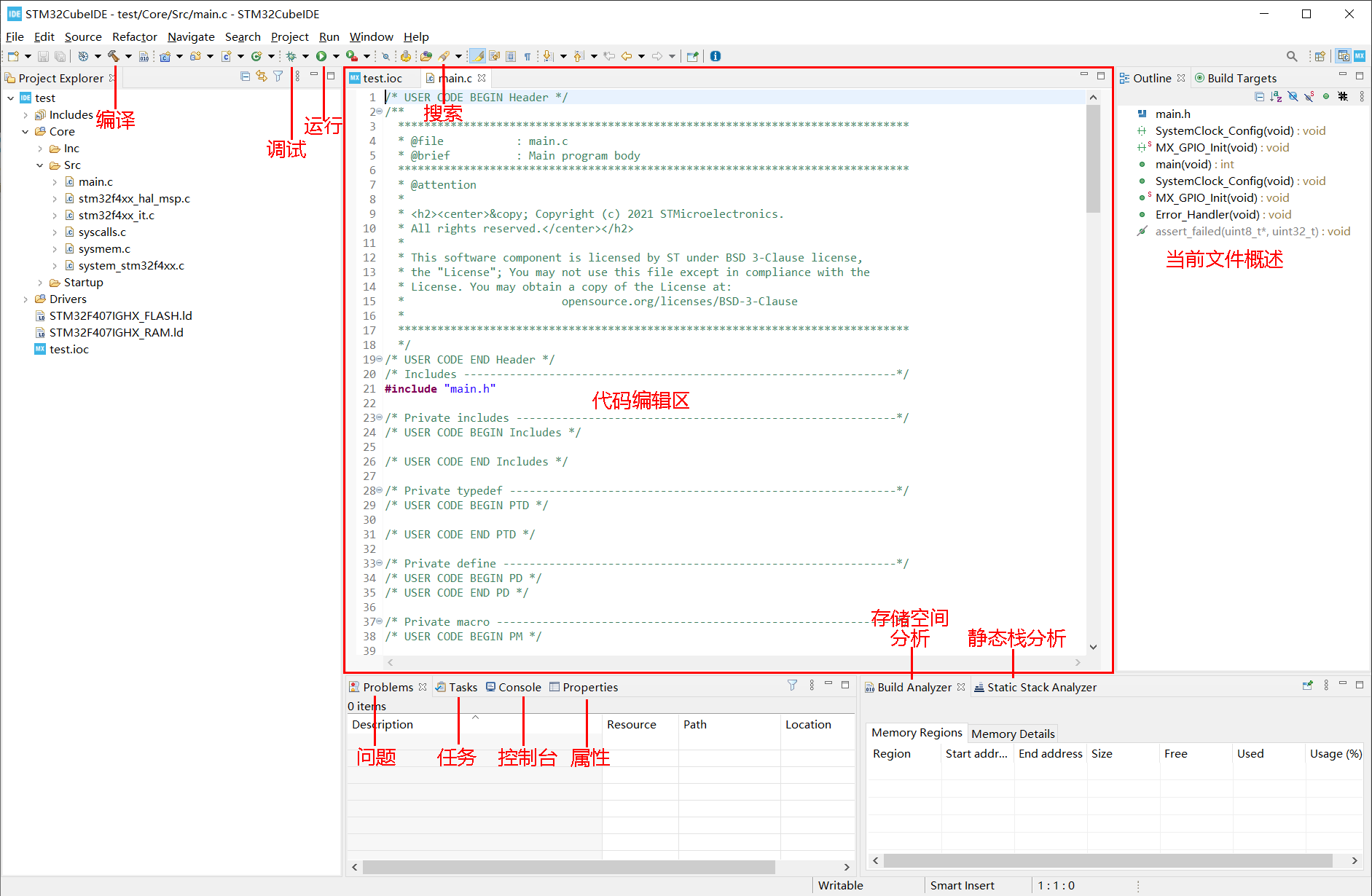
Task: Collapse All in the Outline view
Action: click(1260, 96)
